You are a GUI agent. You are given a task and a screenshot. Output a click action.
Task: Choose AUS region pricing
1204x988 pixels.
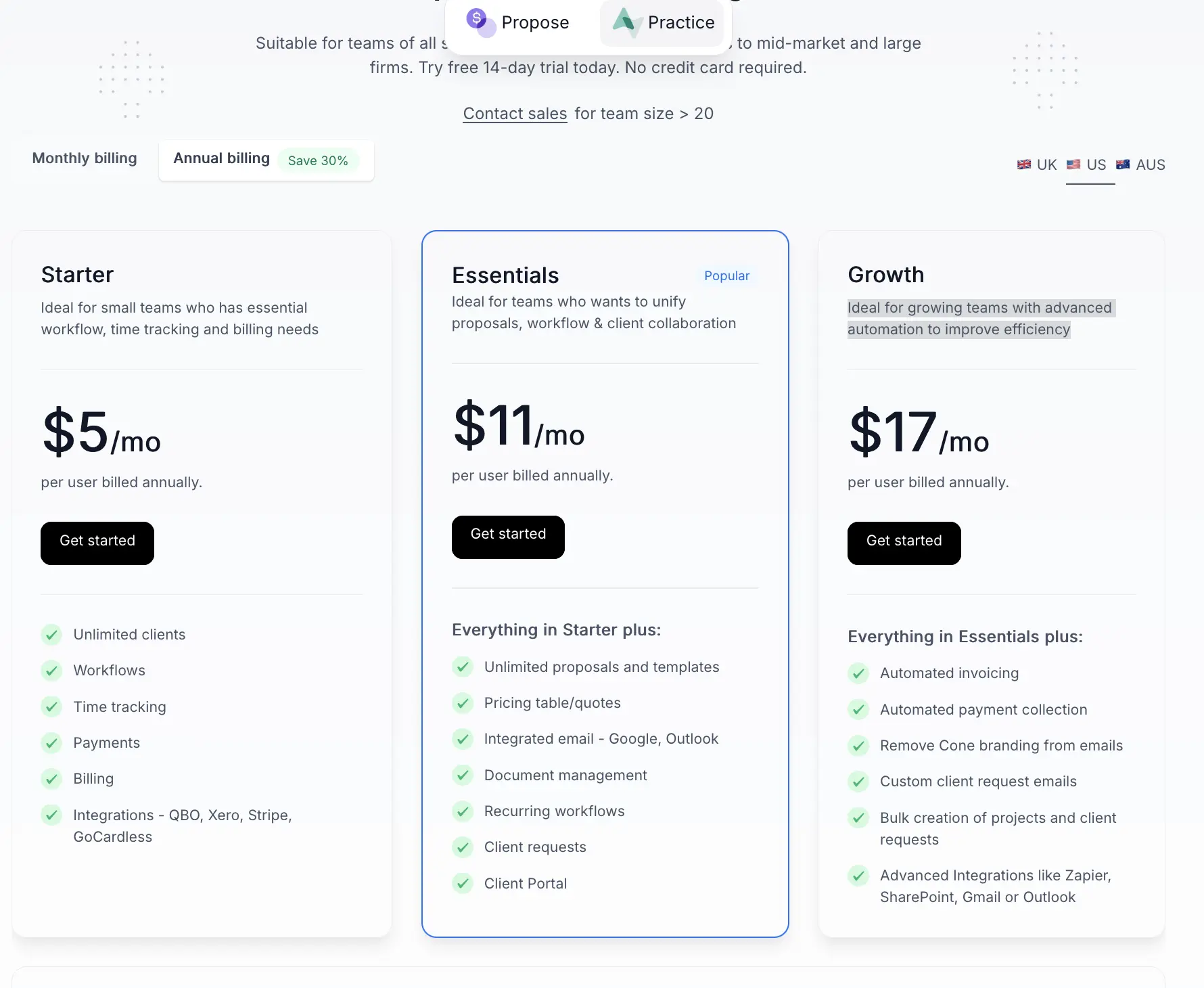1140,164
